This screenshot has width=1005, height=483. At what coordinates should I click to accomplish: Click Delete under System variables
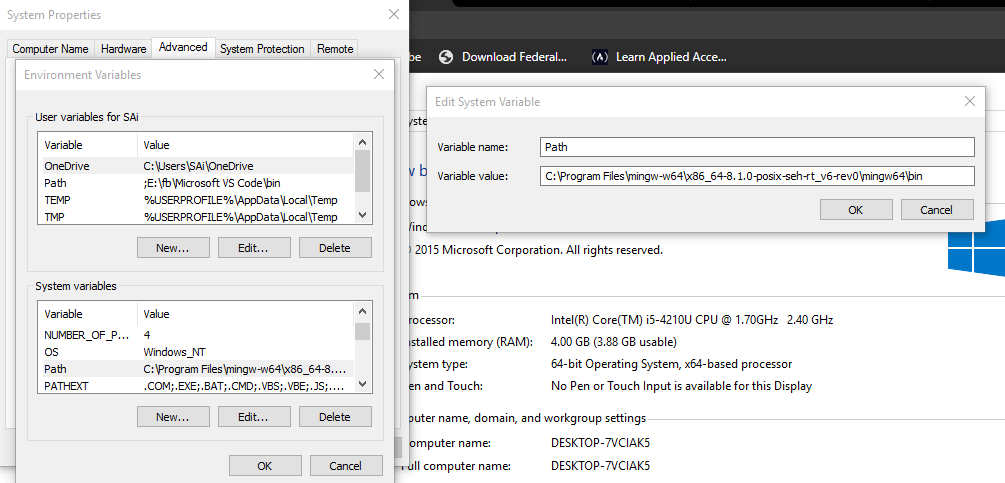(x=335, y=417)
